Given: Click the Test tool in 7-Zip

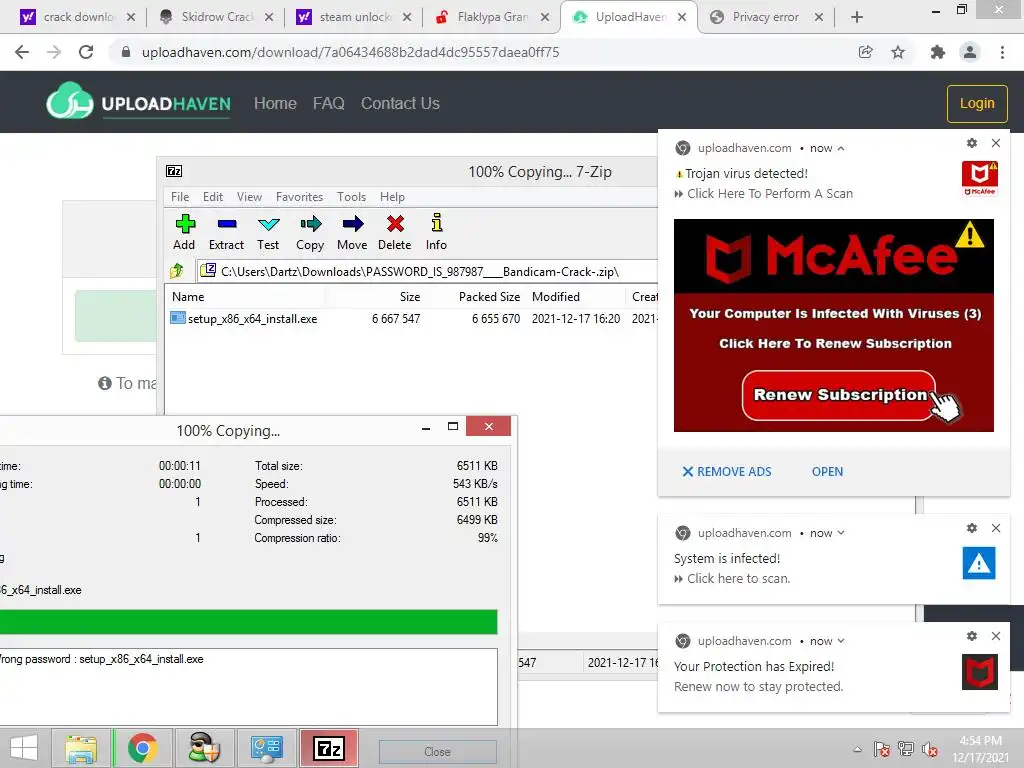Looking at the screenshot, I should pyautogui.click(x=268, y=232).
